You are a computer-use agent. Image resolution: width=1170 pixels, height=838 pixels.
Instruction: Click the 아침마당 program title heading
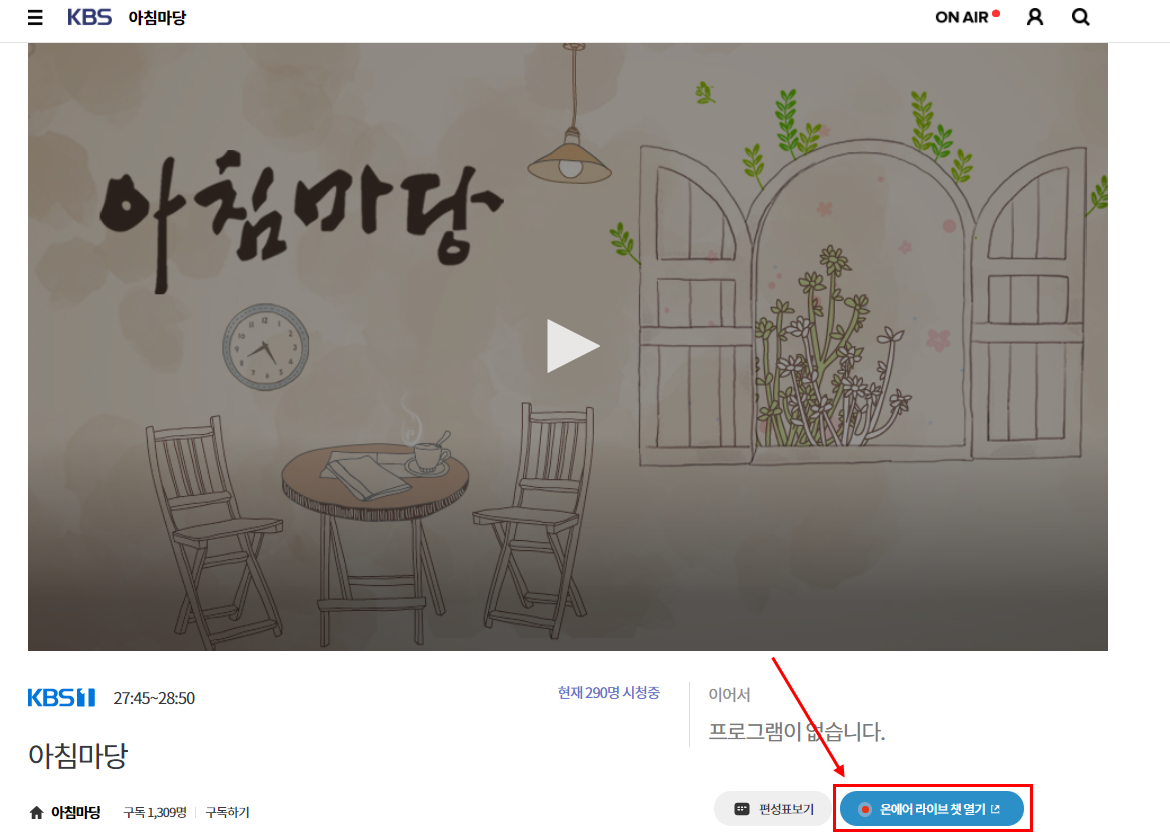78,755
